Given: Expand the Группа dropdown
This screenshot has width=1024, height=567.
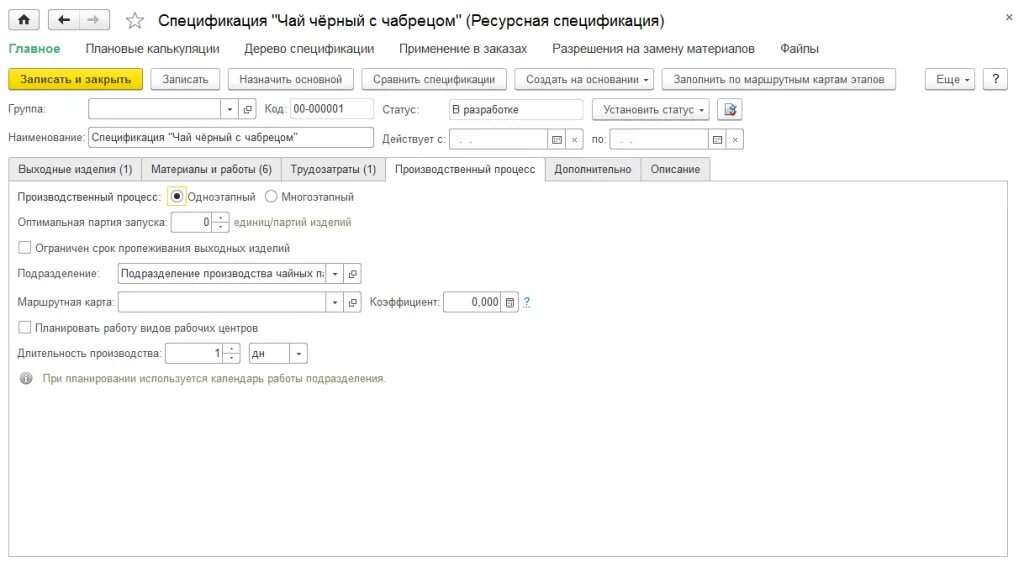Looking at the screenshot, I should 230,110.
